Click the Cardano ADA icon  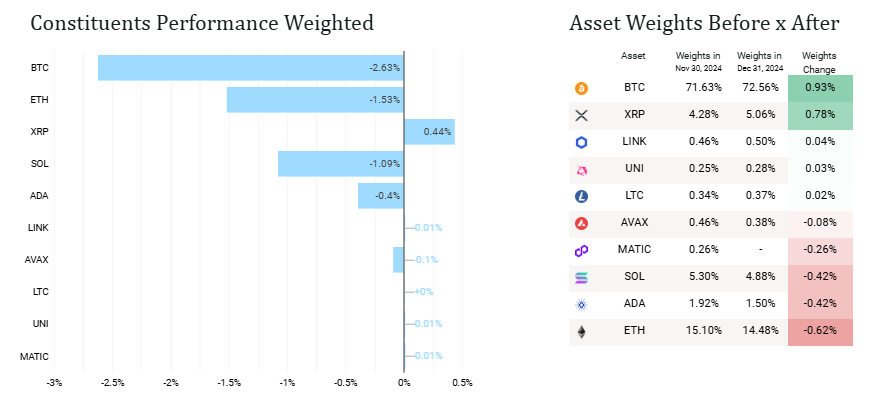pyautogui.click(x=582, y=304)
